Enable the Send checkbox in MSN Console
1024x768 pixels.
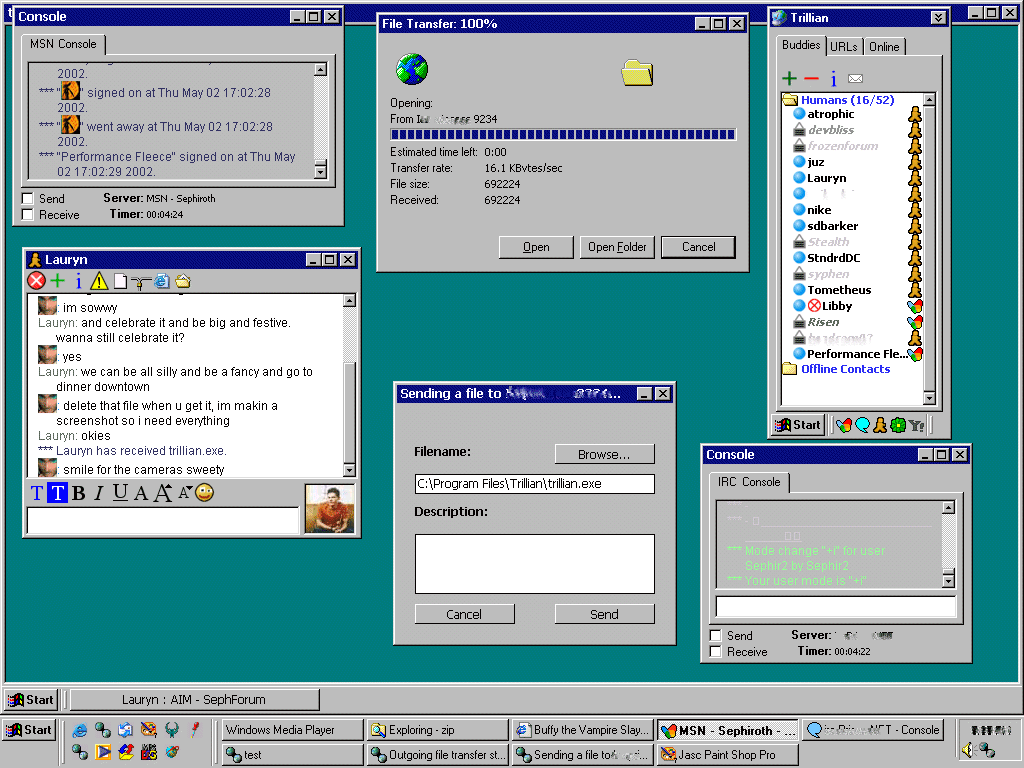[27, 199]
